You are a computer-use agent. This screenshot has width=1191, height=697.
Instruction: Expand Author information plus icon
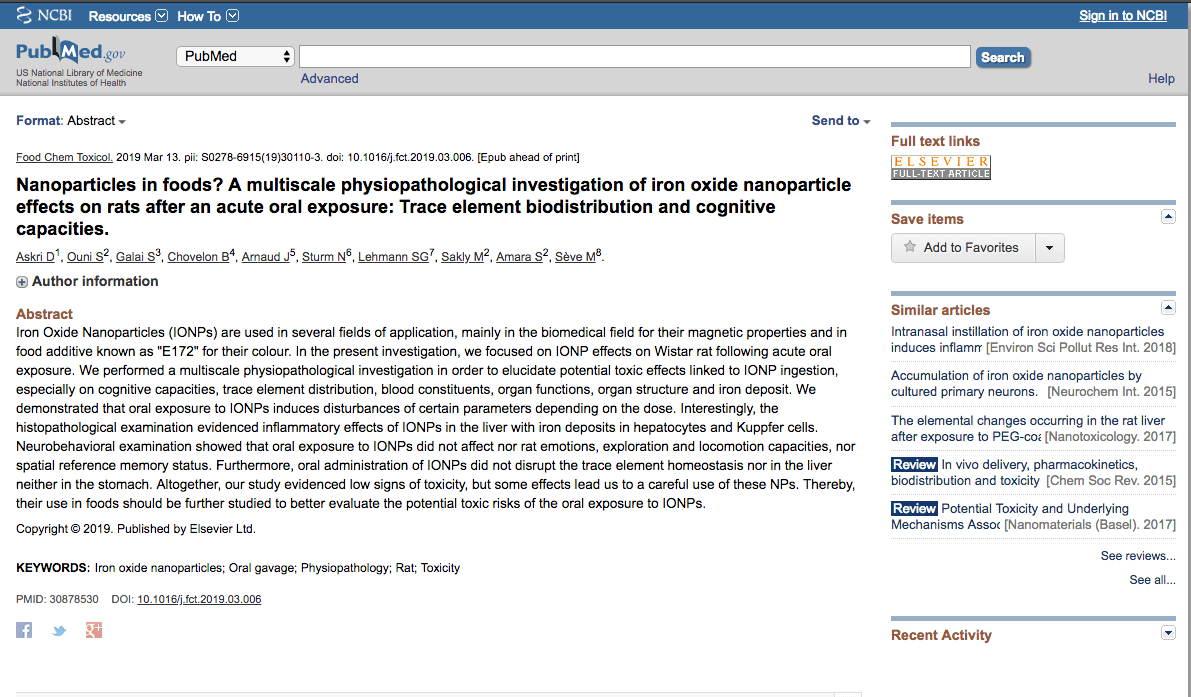click(x=22, y=282)
